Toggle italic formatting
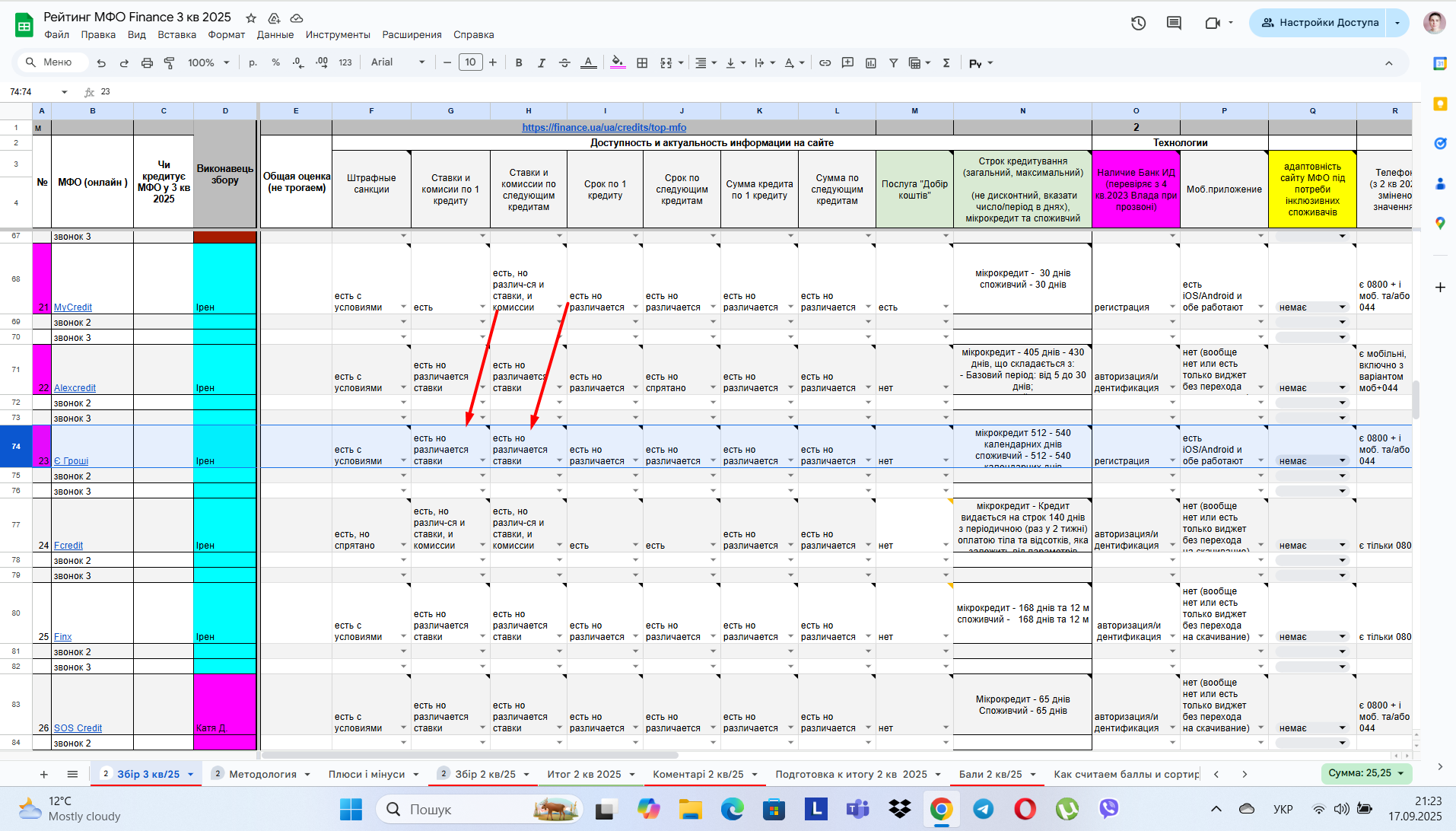 pos(542,63)
